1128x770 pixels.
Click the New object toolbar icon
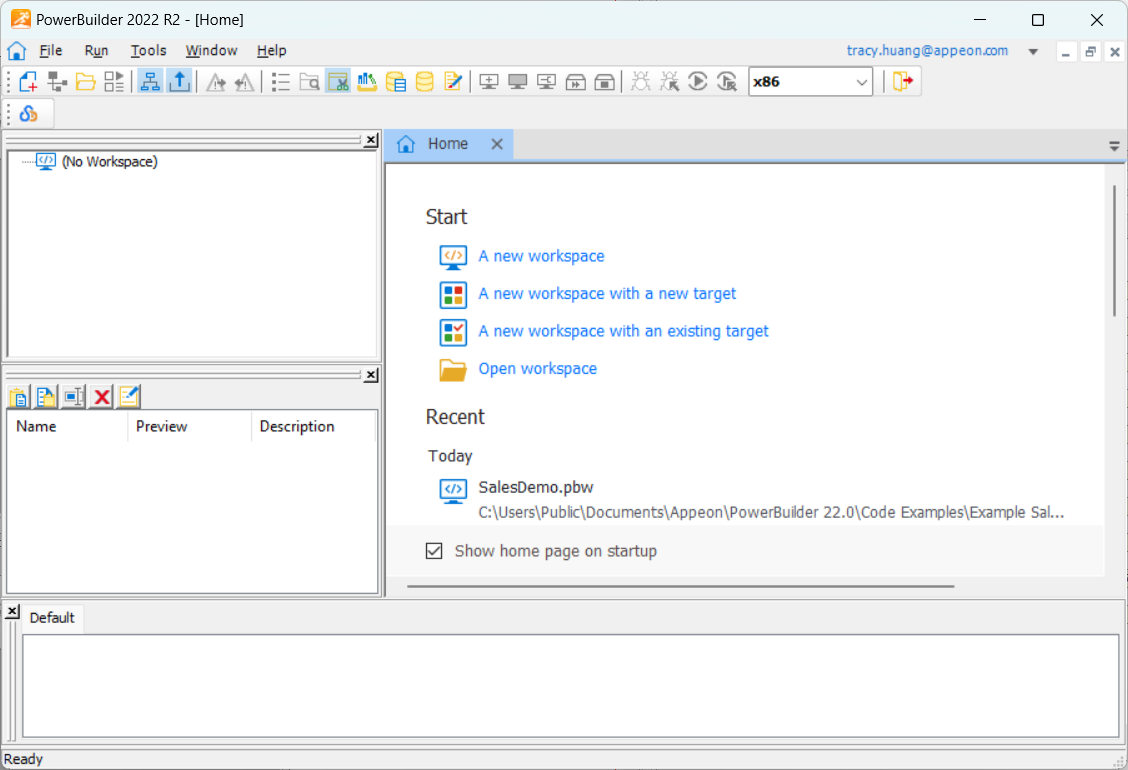point(28,82)
